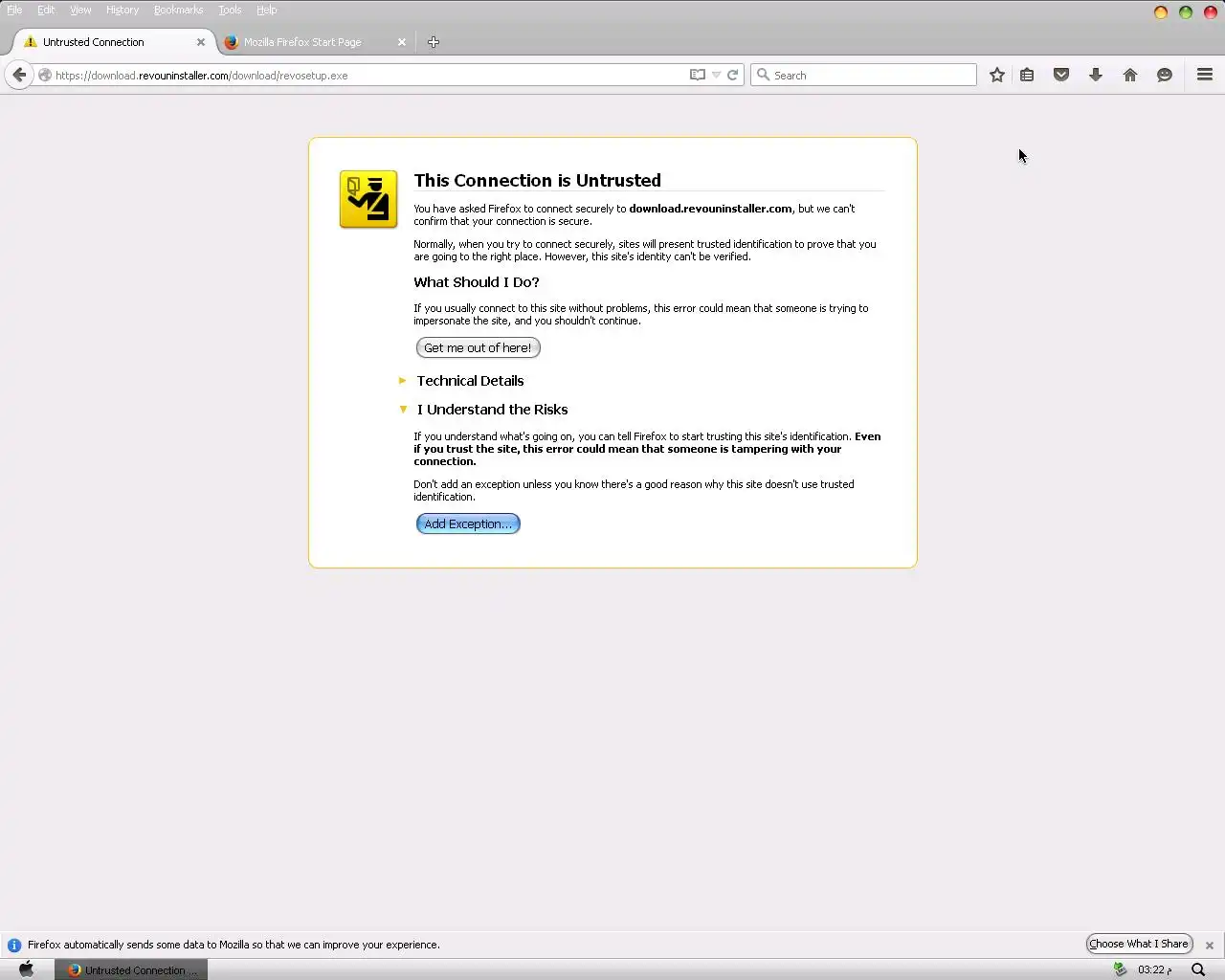Image resolution: width=1225 pixels, height=980 pixels.
Task: Select the Untrusted Connection tab
Action: [114, 42]
